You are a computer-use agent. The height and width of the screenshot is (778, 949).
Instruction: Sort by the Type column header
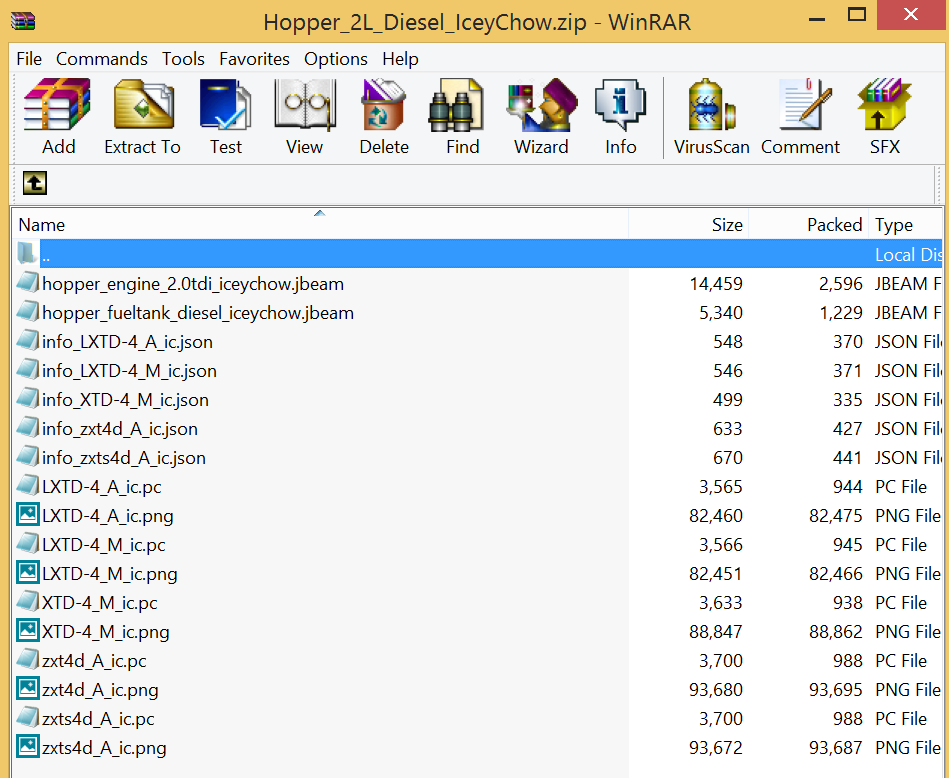coord(905,225)
